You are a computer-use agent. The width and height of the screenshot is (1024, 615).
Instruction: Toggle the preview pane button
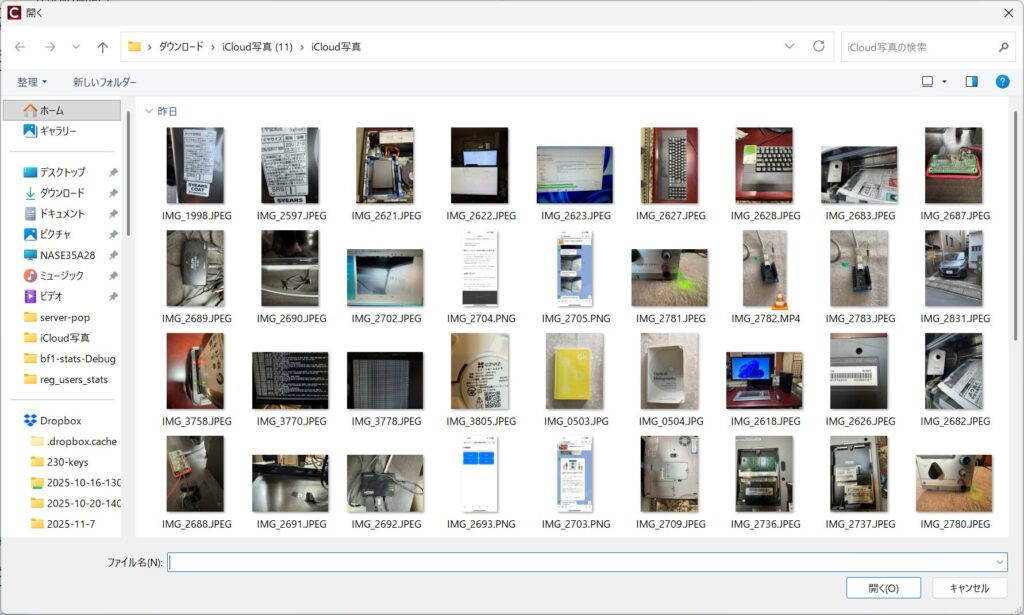[971, 82]
